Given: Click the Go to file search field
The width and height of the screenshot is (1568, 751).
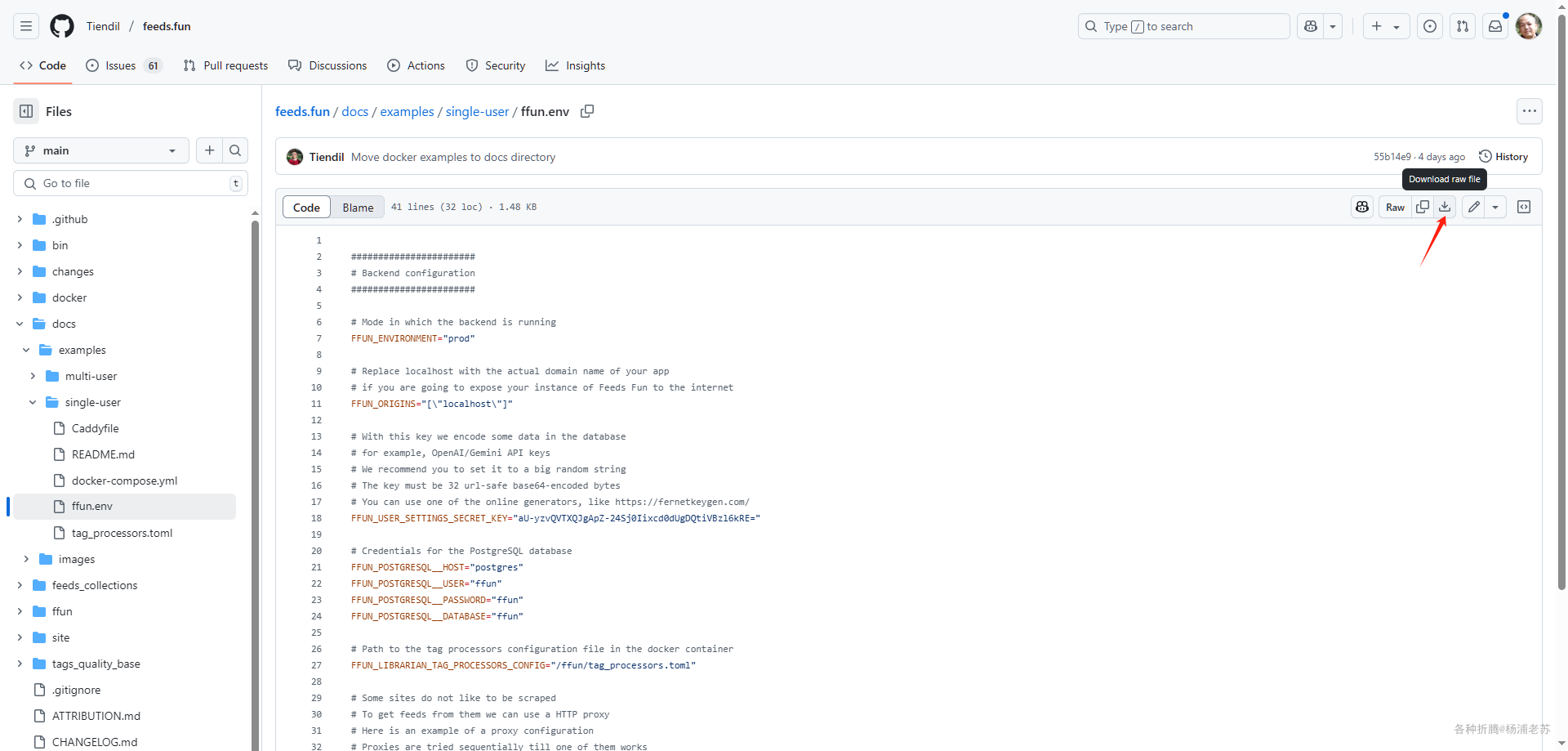Looking at the screenshot, I should [x=131, y=183].
